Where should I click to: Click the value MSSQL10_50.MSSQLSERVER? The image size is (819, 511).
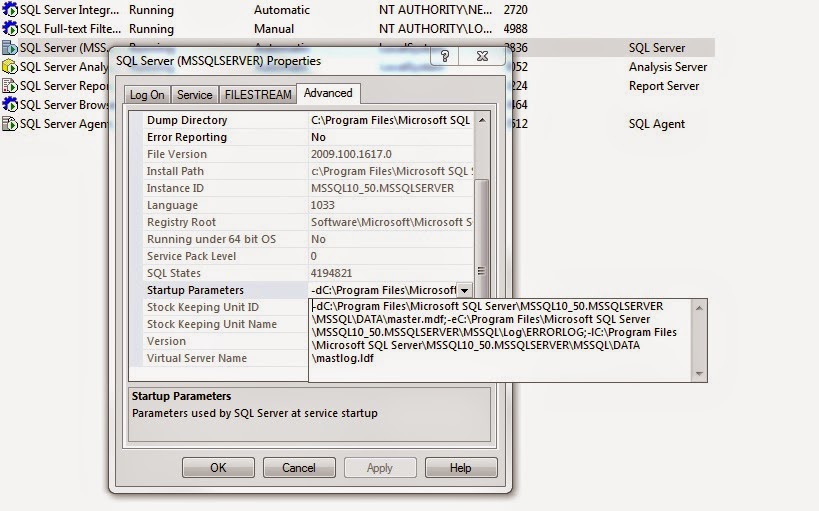[382, 188]
